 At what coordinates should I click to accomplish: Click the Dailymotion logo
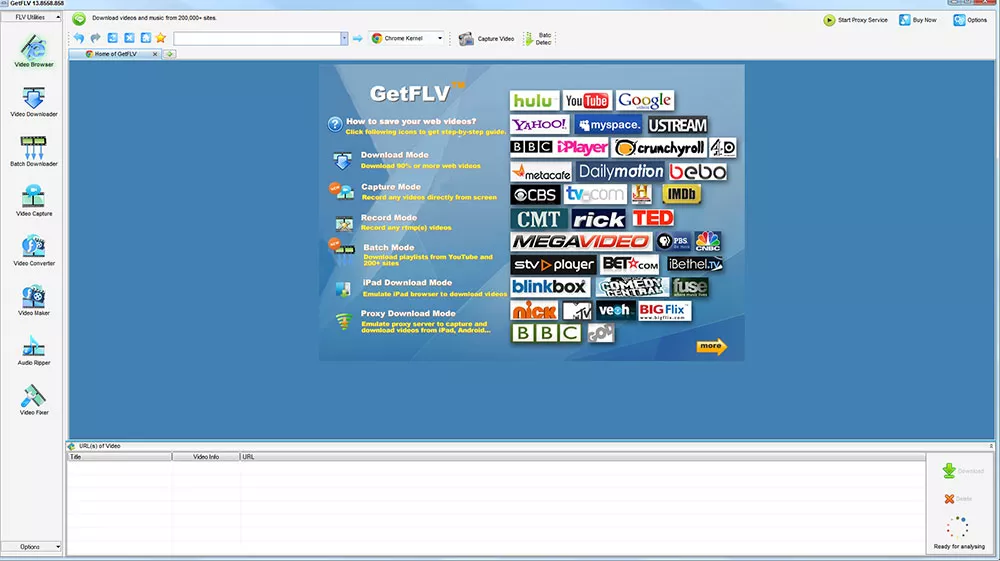pyautogui.click(x=621, y=171)
